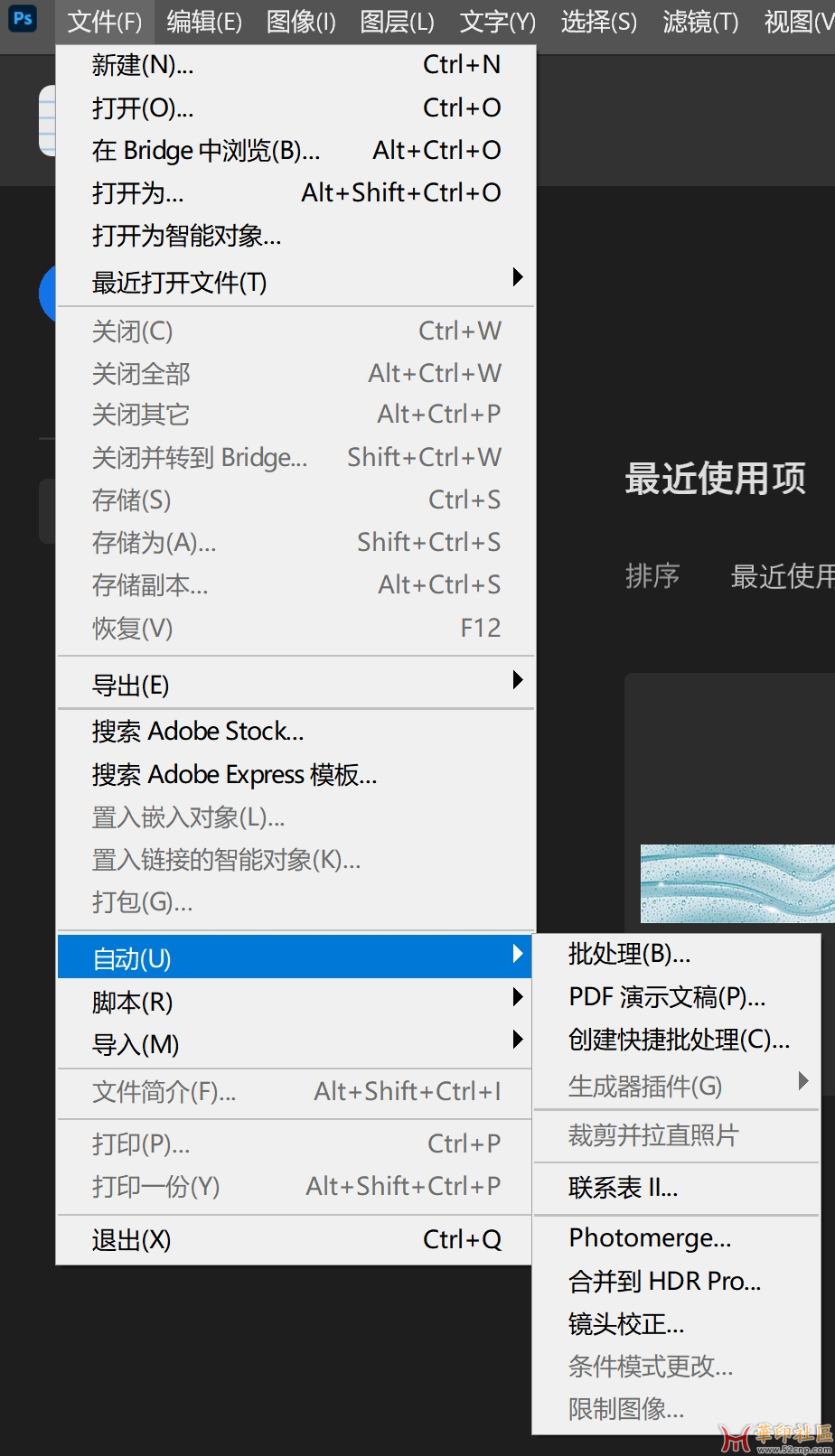Select 搜索 Adobe Express 模板...
Viewport: 835px width, 1456px height.
pos(296,774)
